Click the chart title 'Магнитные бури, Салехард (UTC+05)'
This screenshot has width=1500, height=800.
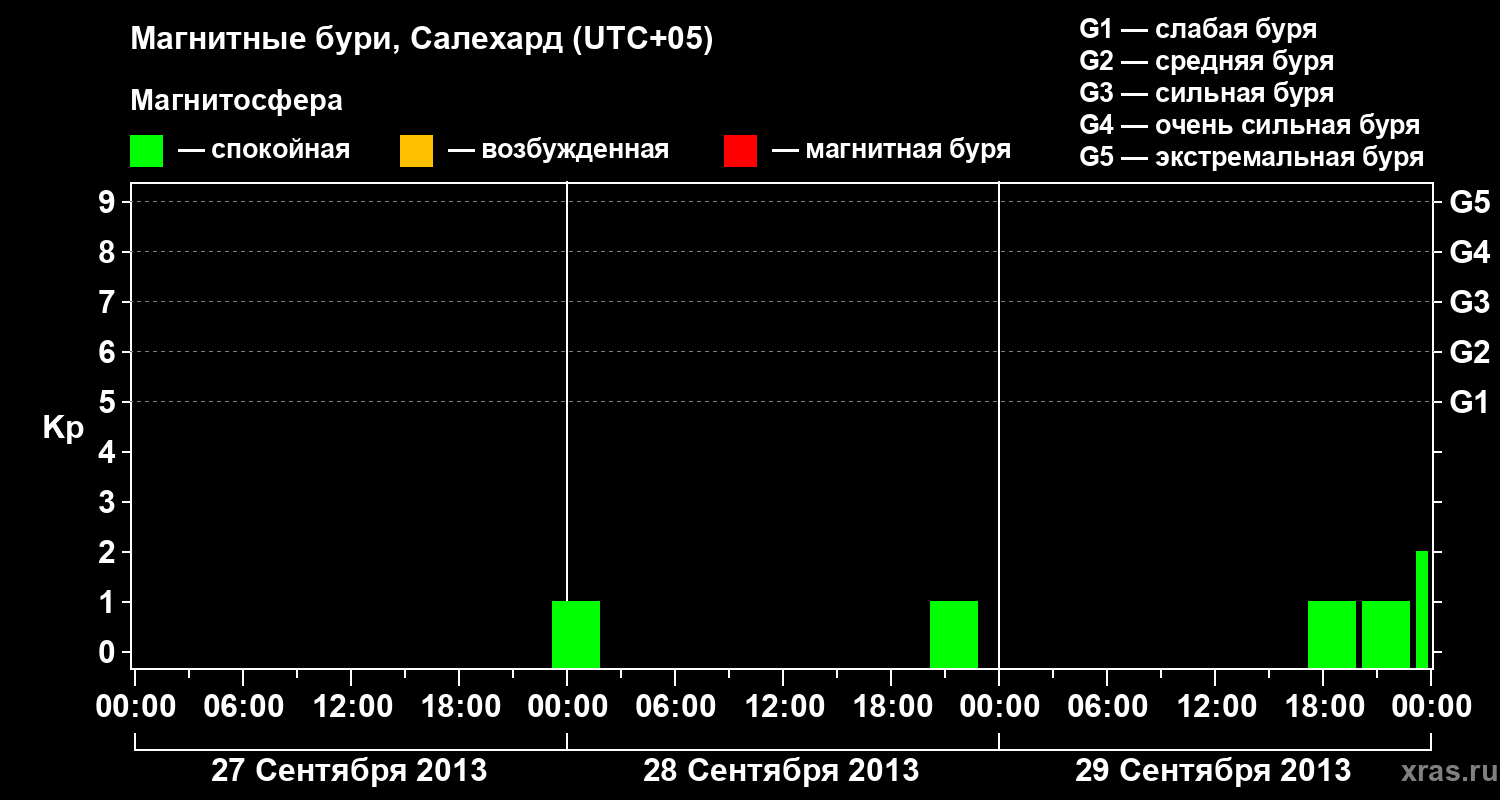(x=422, y=40)
